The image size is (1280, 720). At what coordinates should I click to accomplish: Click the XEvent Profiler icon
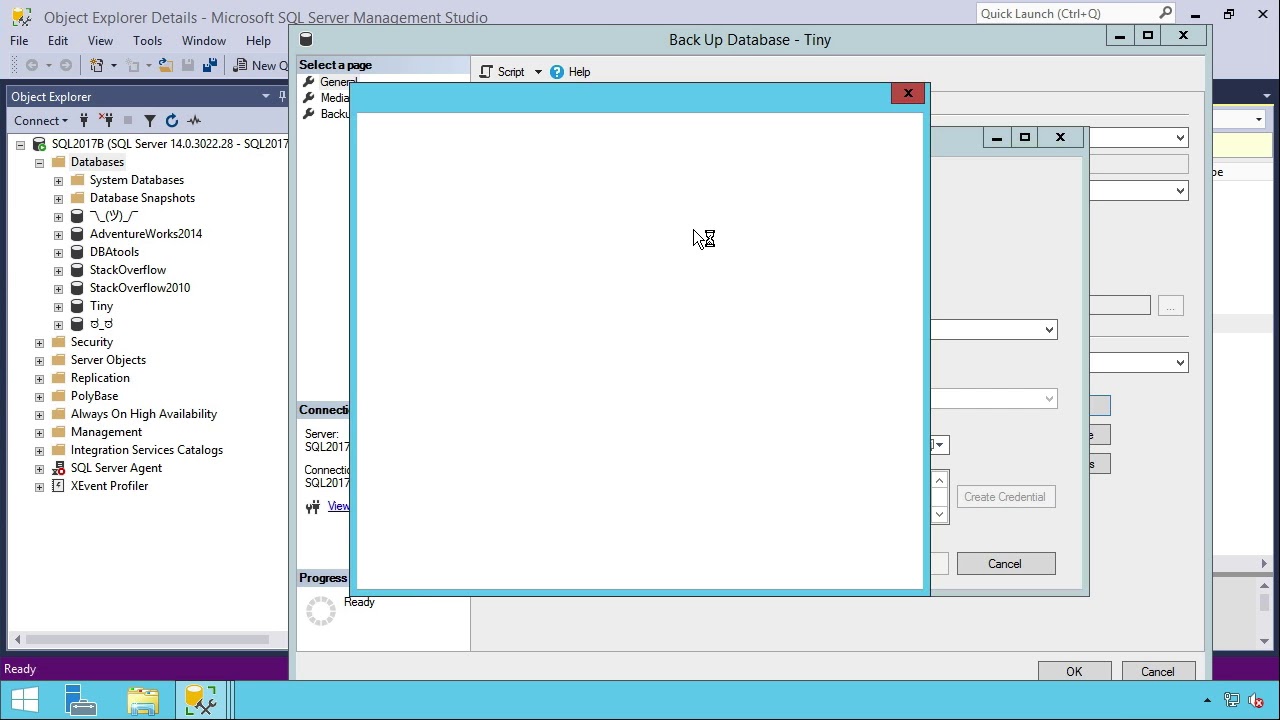[59, 486]
